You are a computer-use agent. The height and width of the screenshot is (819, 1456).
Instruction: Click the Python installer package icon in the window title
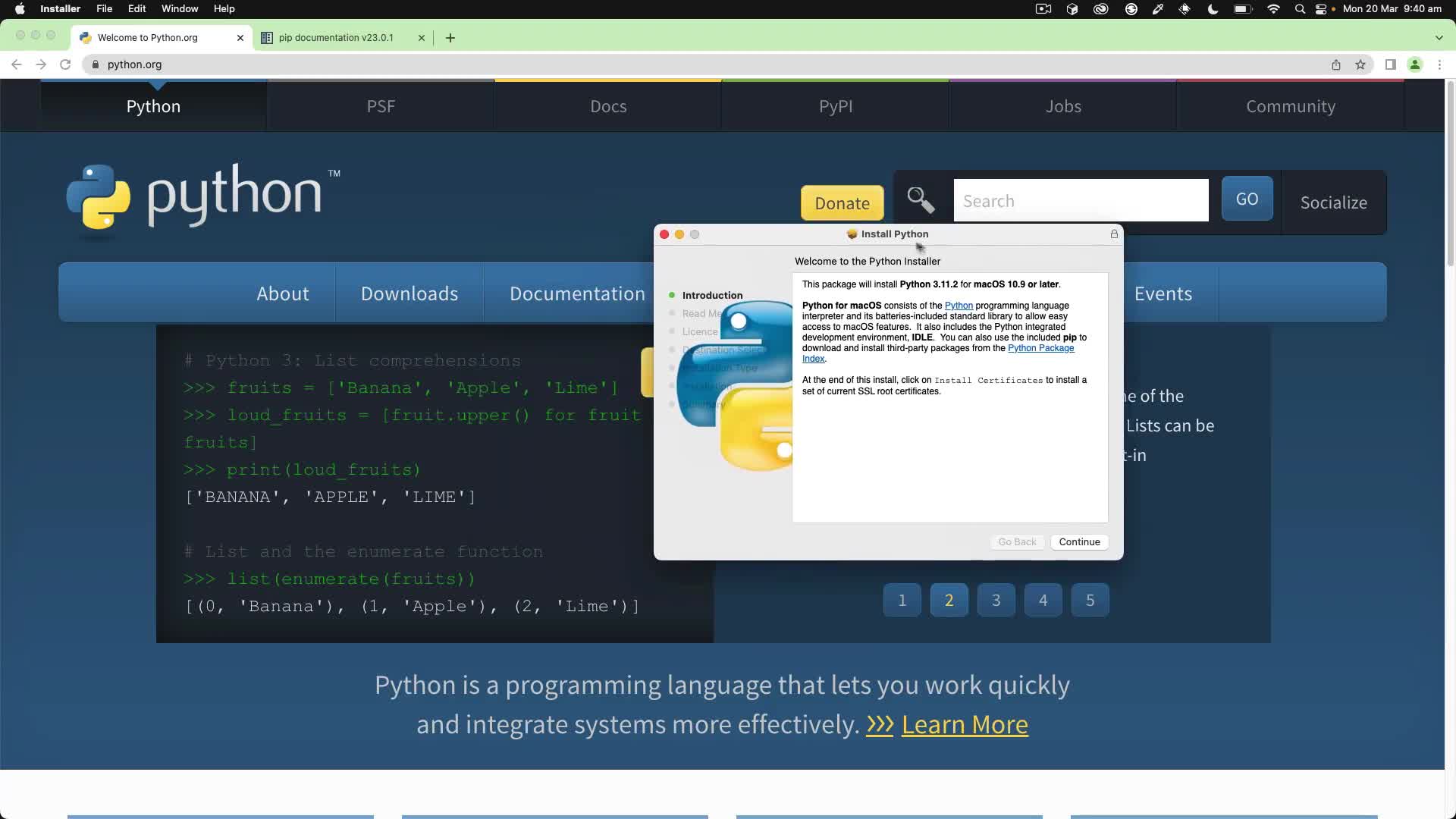[851, 234]
